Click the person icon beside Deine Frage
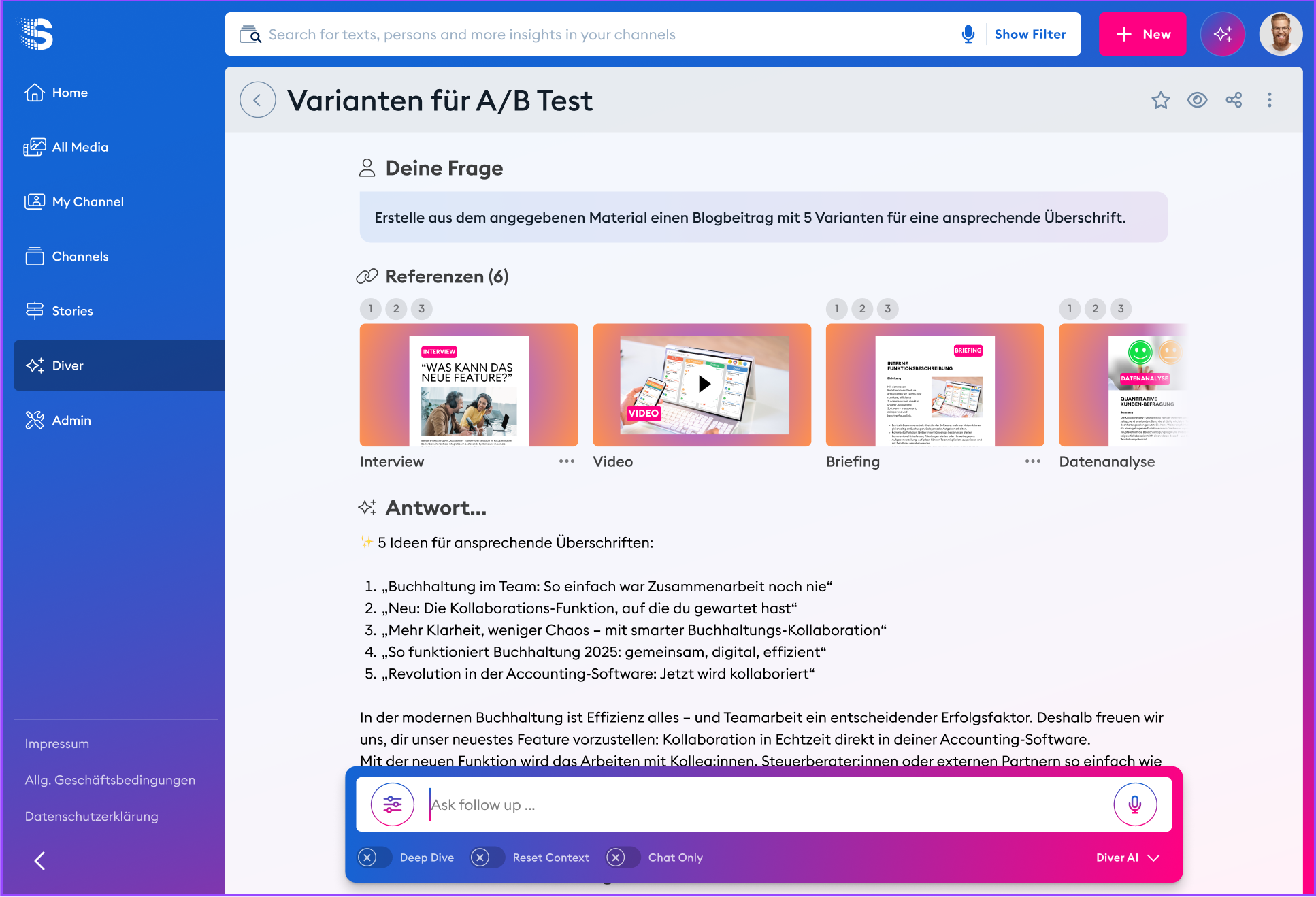Screen dimensions: 1316x897 pyautogui.click(x=367, y=168)
